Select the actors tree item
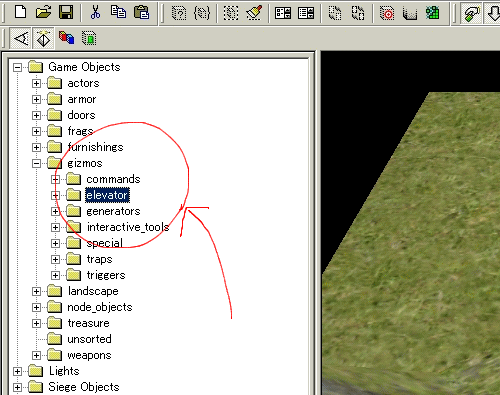 tap(83, 83)
